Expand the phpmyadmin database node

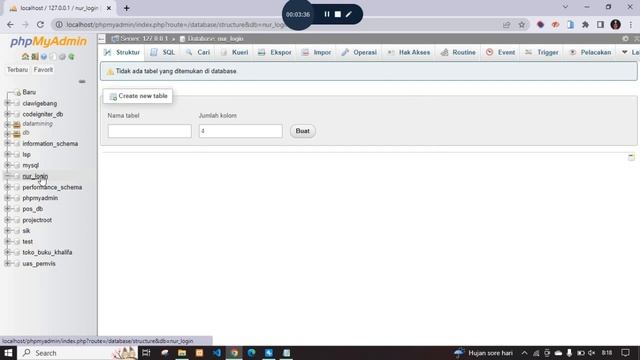click(x=7, y=198)
